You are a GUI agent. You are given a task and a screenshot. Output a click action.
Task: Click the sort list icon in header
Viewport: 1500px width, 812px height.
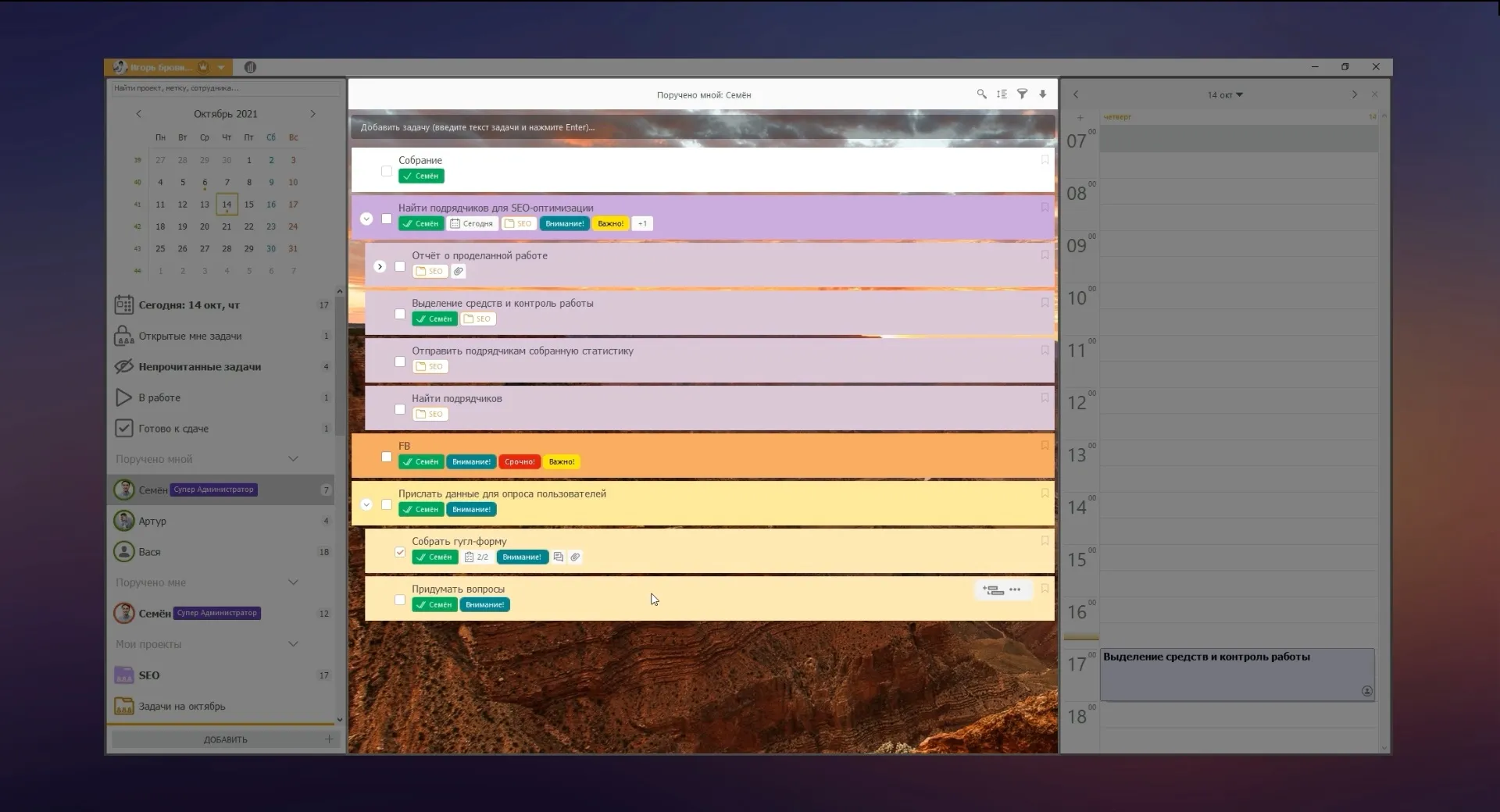pos(1002,94)
